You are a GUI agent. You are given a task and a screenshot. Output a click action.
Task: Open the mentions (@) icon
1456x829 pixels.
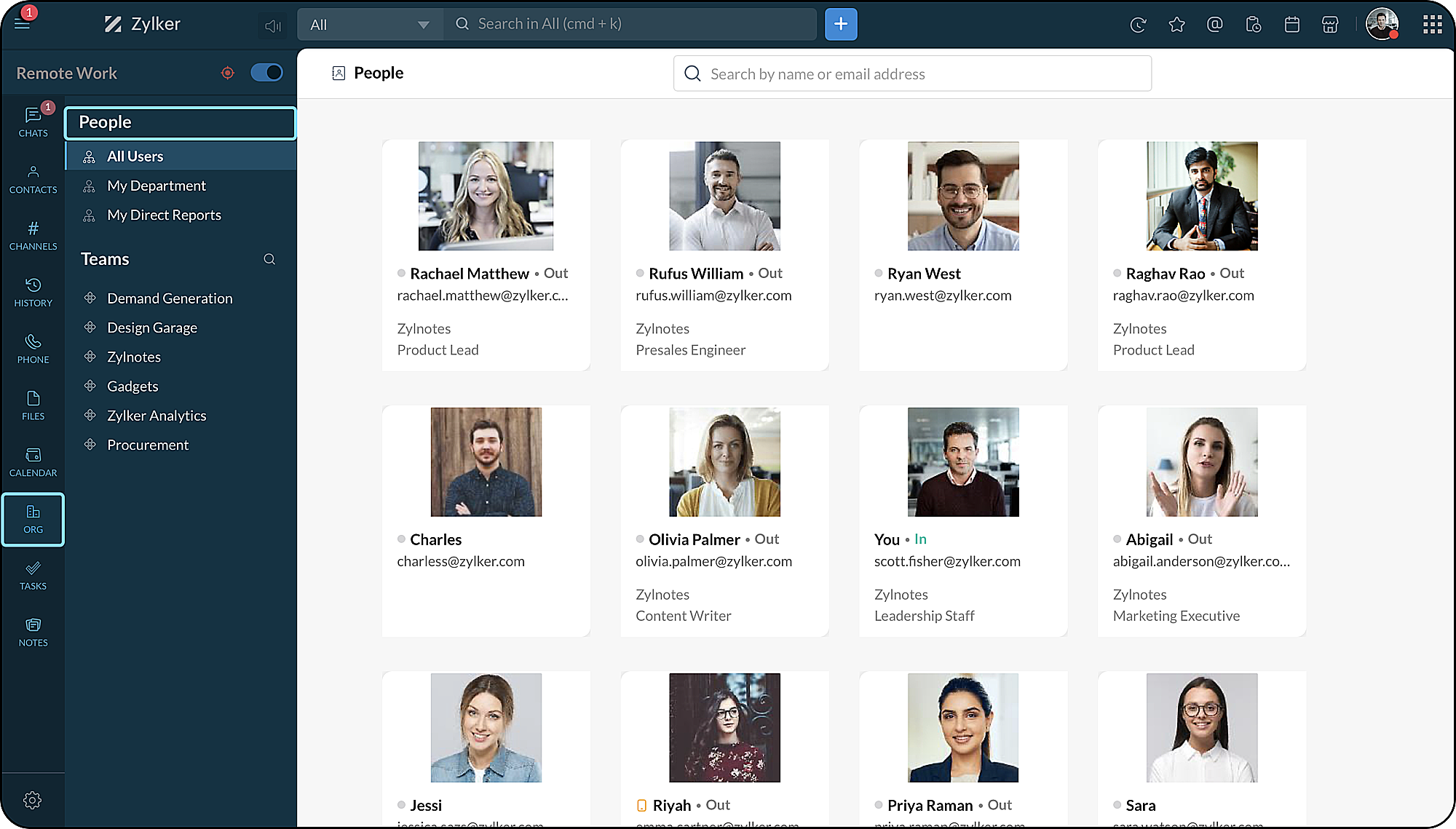[1214, 25]
